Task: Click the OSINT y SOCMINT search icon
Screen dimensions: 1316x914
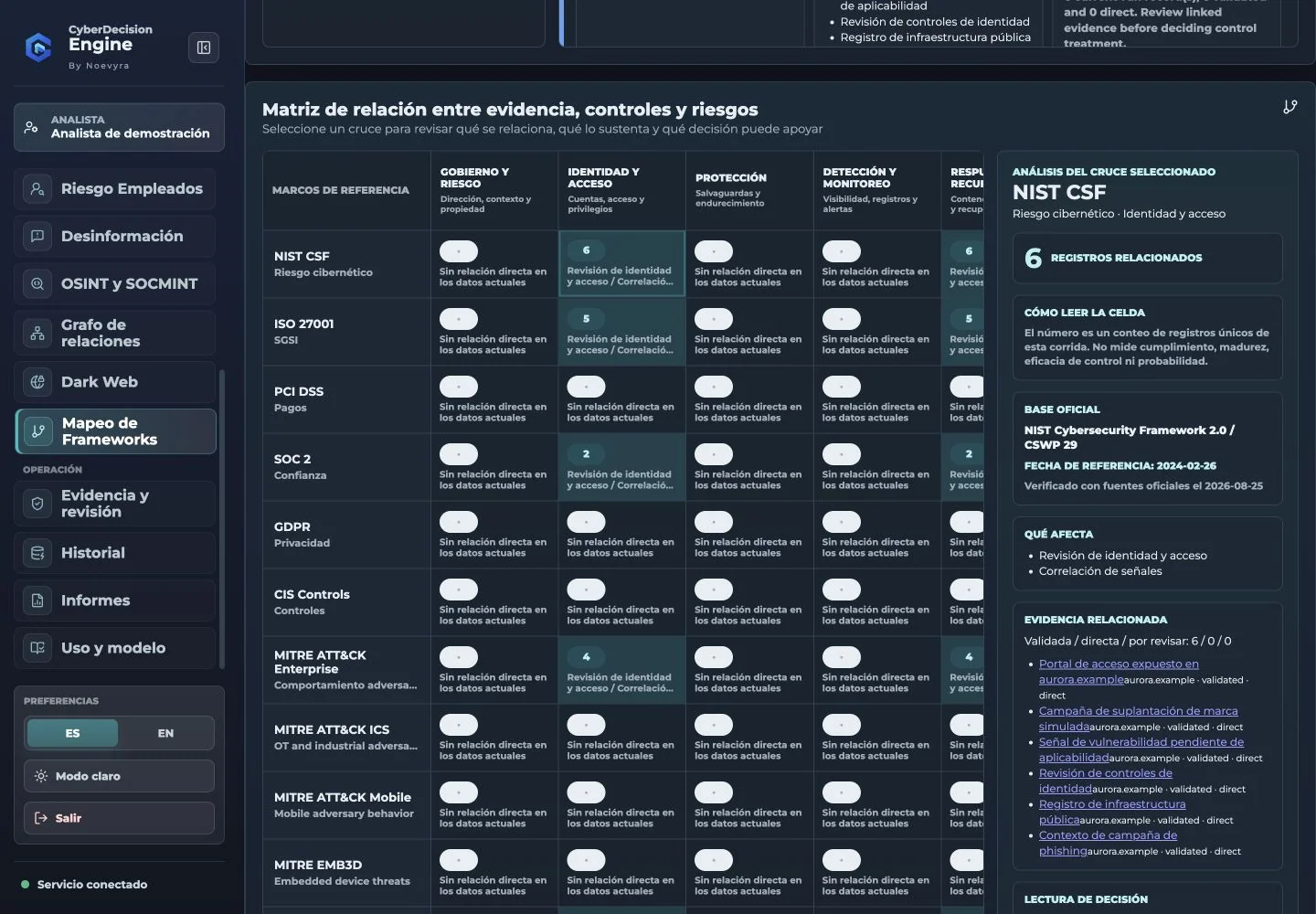Action: [x=37, y=284]
